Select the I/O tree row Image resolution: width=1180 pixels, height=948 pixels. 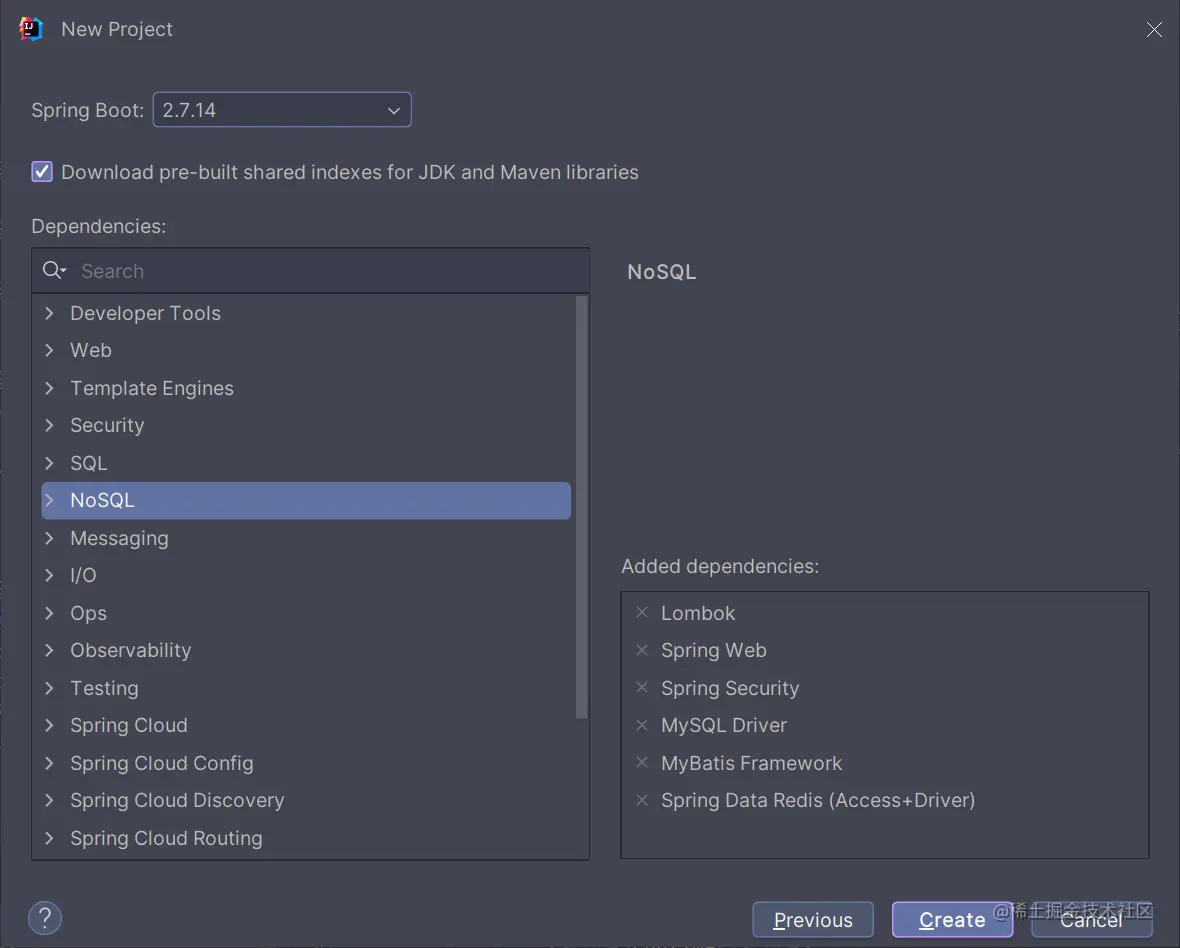306,576
